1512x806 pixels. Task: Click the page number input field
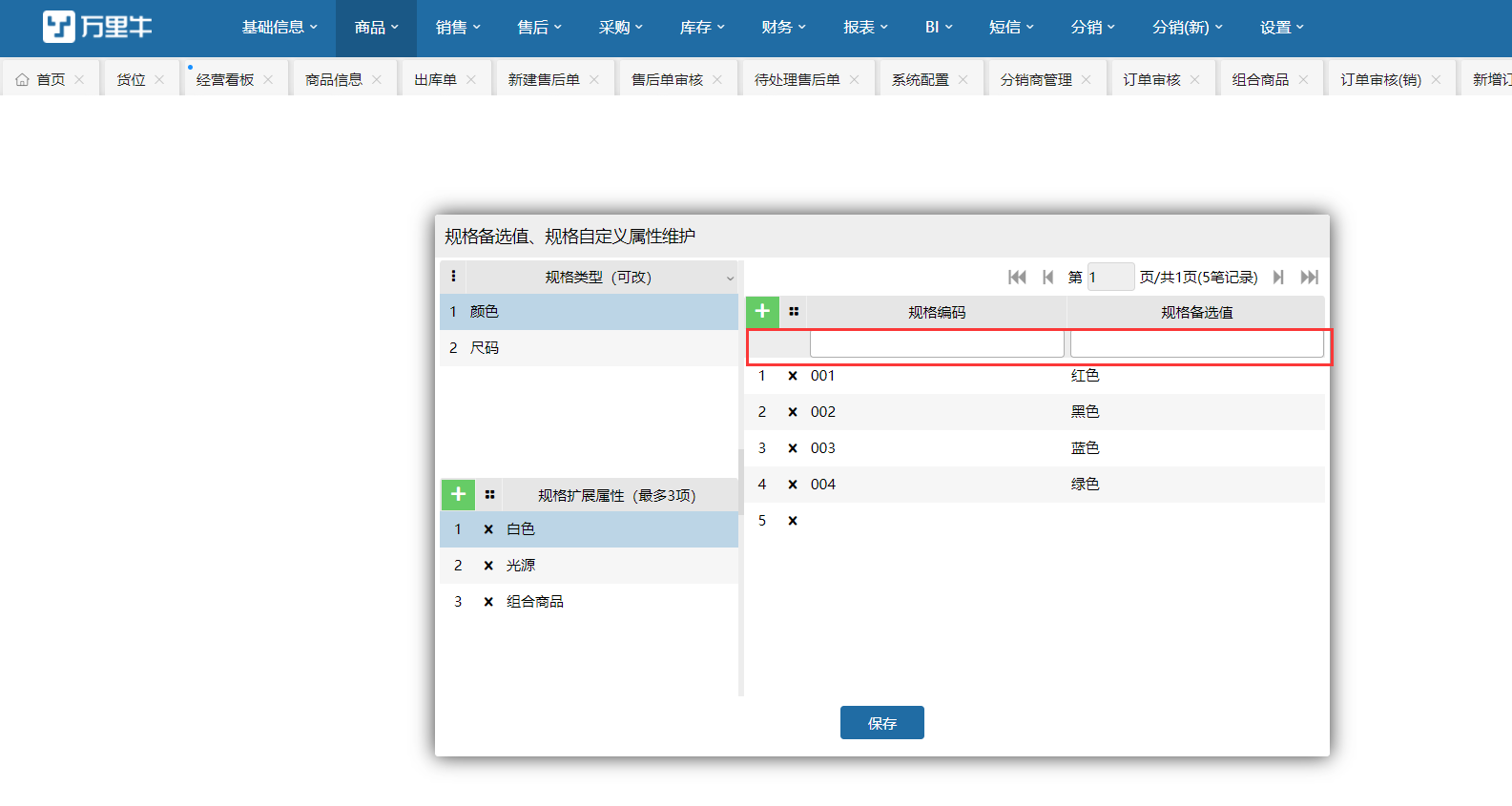(x=1110, y=277)
